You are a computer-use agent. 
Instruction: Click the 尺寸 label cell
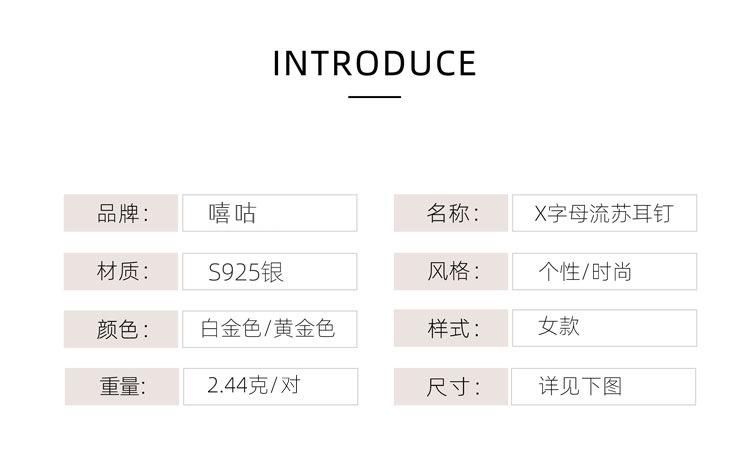pyautogui.click(x=451, y=387)
